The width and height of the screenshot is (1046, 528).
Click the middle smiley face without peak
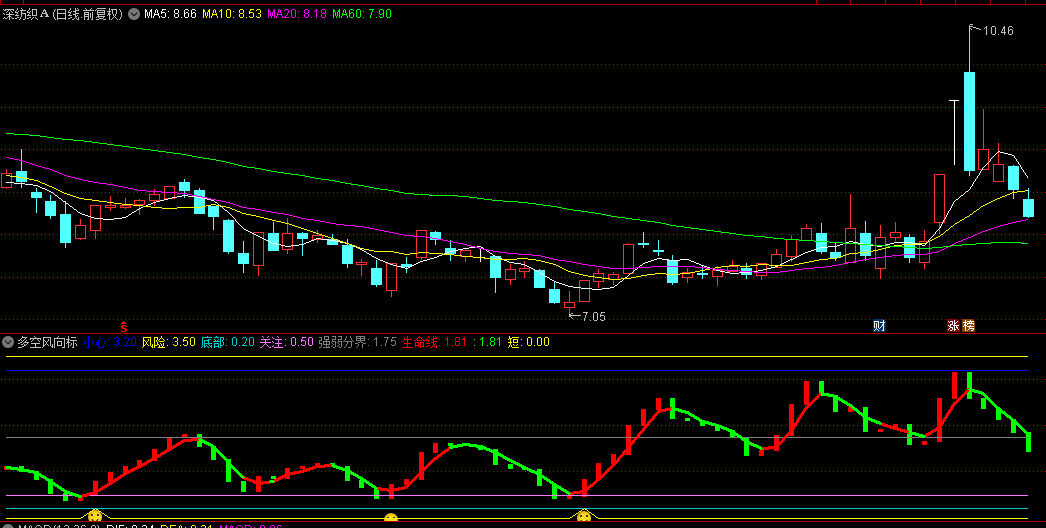point(391,517)
